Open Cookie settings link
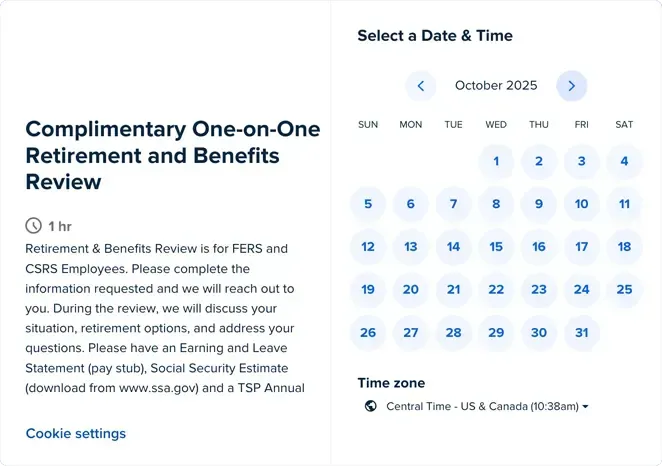This screenshot has width=662, height=466. point(76,433)
